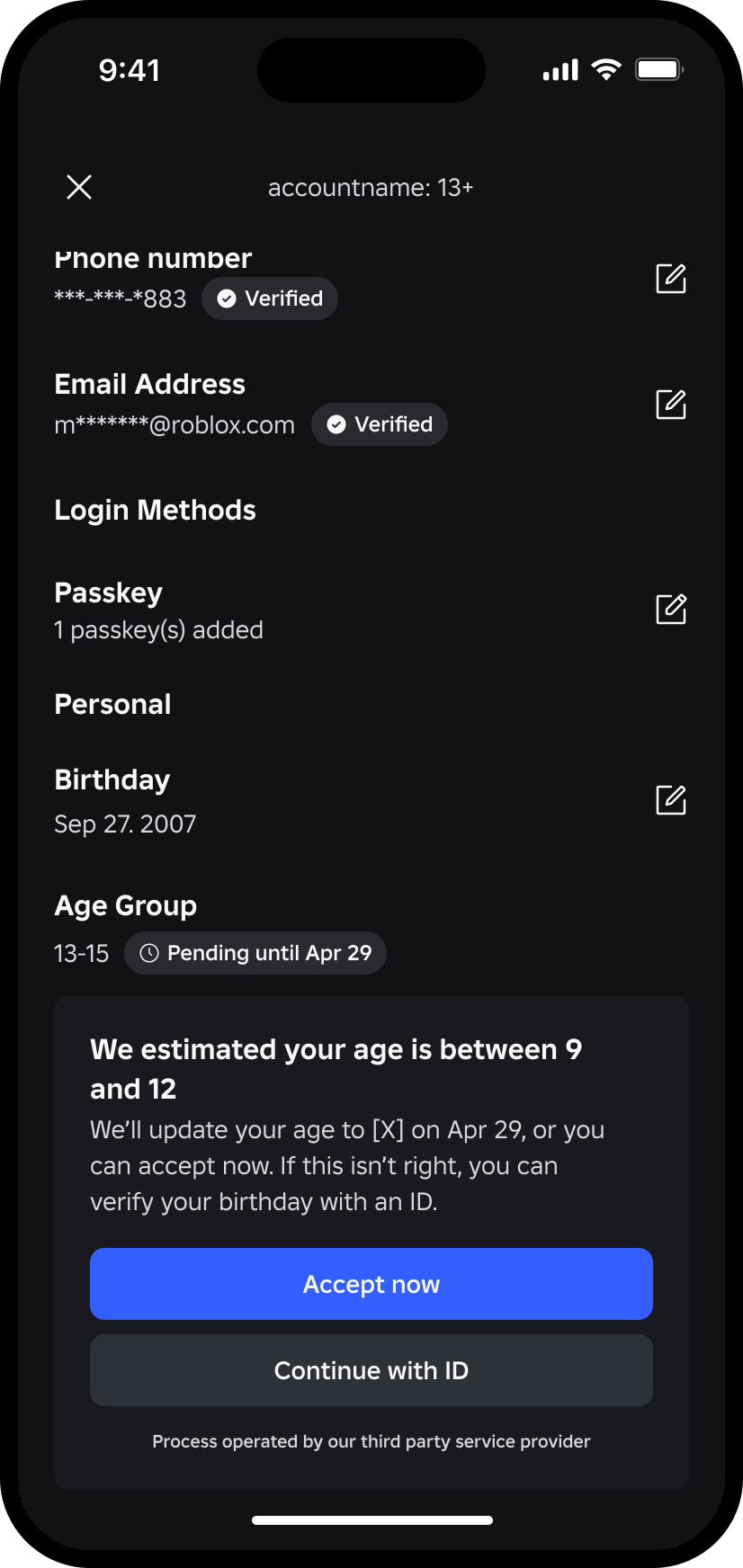Edit the Birthday field
This screenshot has height=1568, width=743.
(x=671, y=800)
